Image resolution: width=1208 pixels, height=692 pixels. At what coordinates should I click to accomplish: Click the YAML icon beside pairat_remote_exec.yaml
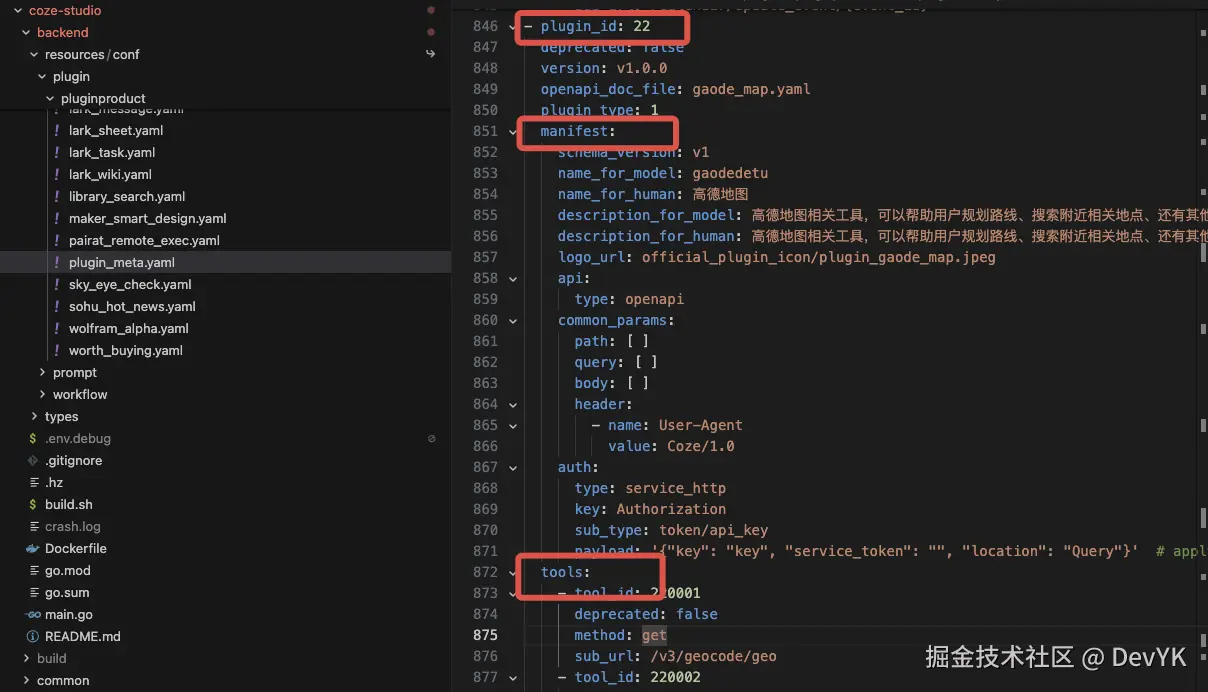[x=58, y=241]
